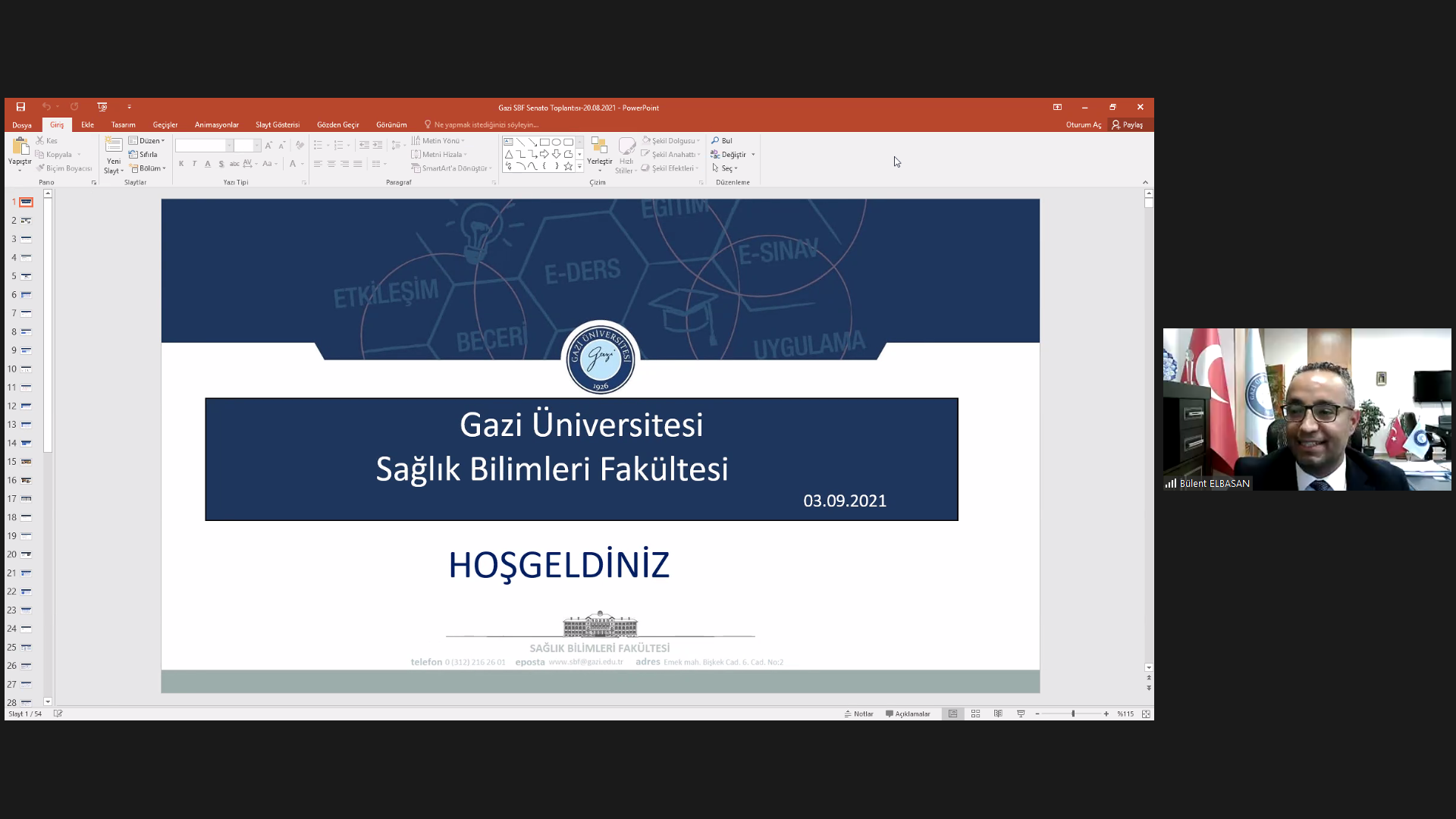The image size is (1456, 819).
Task: Click Biçim Boyacısı format painter
Action: 64,168
